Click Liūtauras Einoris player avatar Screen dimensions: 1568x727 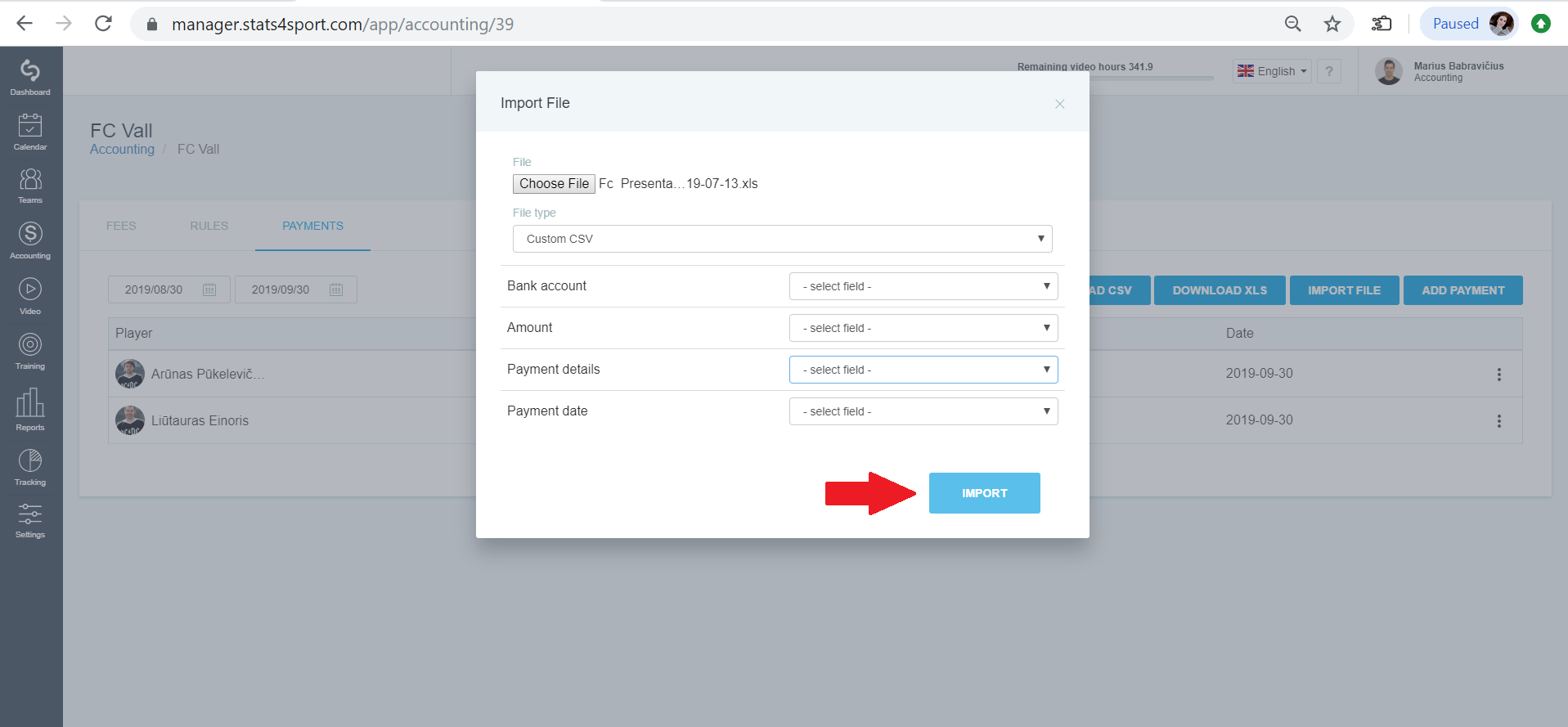[130, 420]
